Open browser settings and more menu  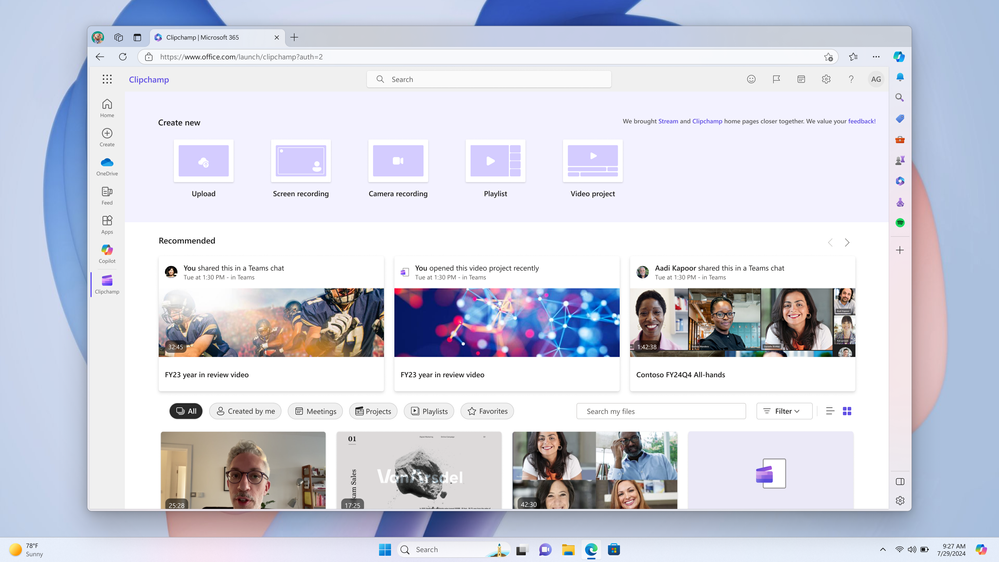pos(876,57)
